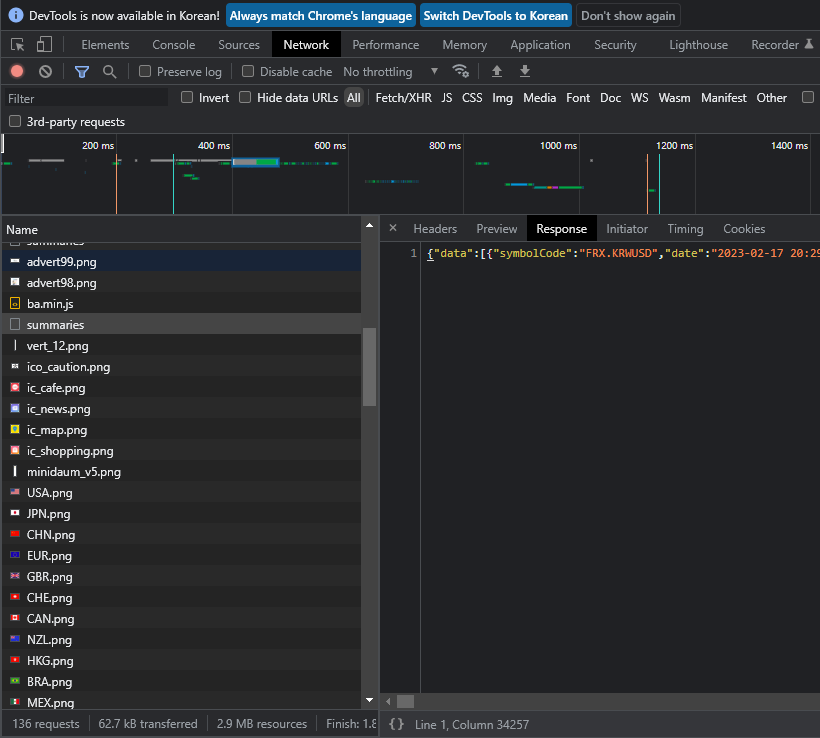Click the request list scroll-up arrow
This screenshot has height=738, width=820.
point(369,225)
